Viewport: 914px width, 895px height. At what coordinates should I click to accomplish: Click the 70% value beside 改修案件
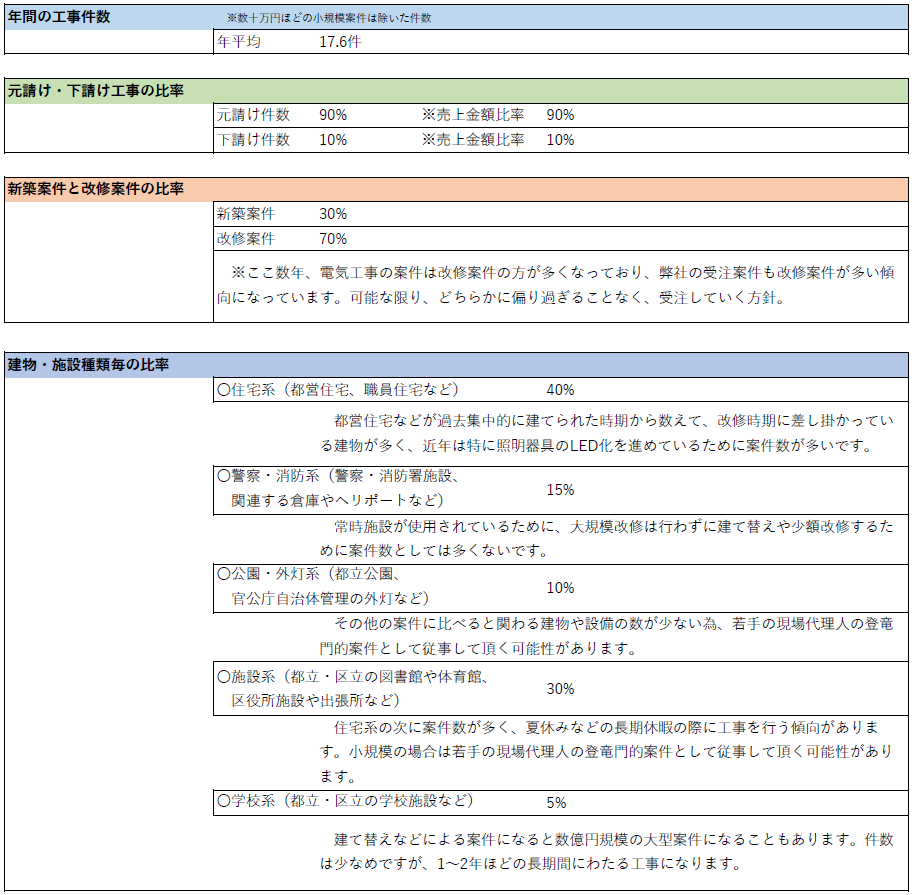pyautogui.click(x=333, y=239)
